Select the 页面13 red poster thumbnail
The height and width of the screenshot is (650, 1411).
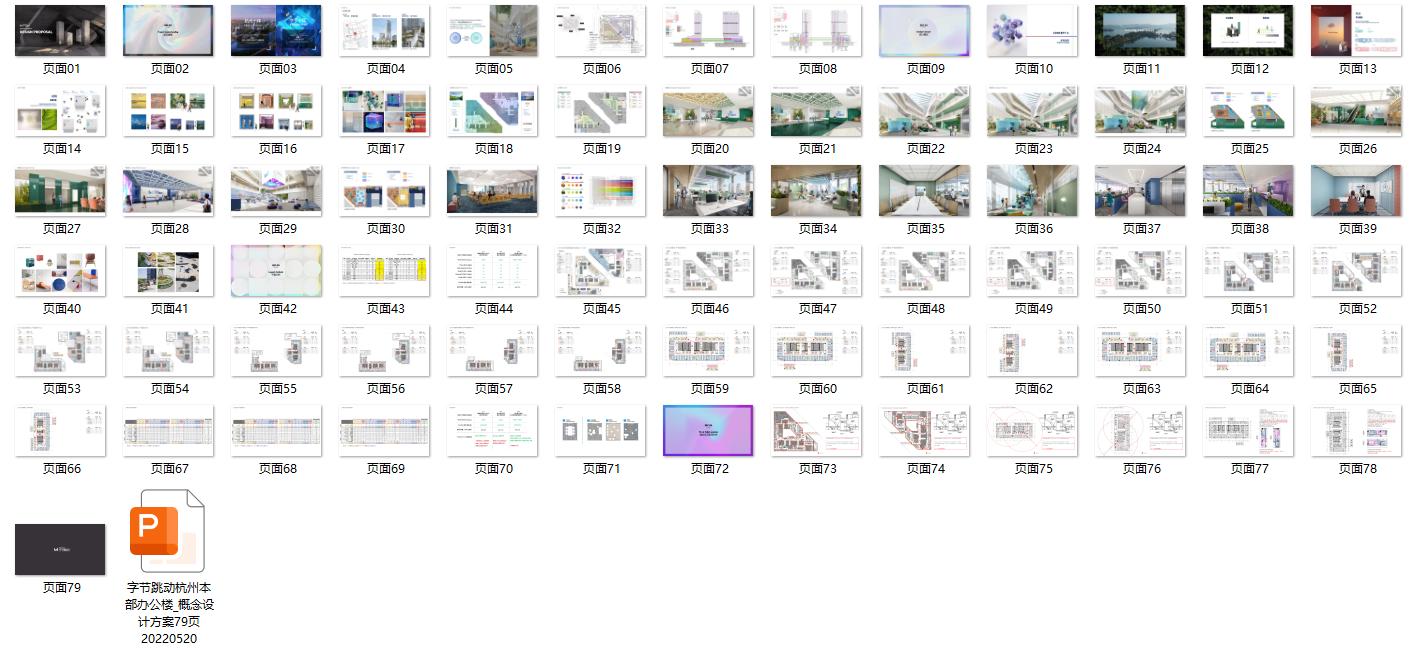[1356, 30]
